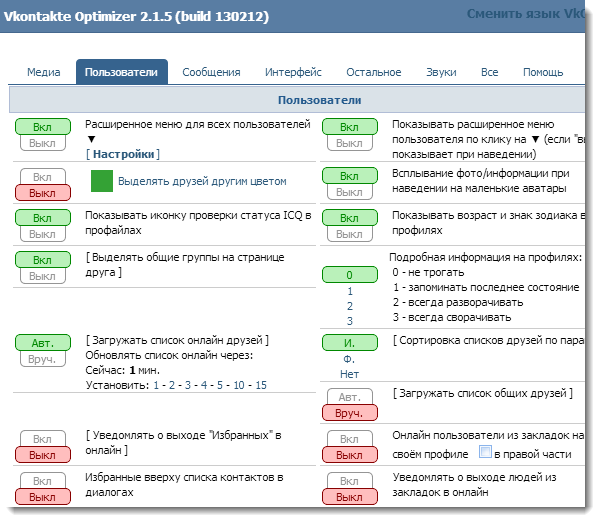Select option 2 всегда разворачивать
Viewport: 600px width, 522px height.
[350, 306]
